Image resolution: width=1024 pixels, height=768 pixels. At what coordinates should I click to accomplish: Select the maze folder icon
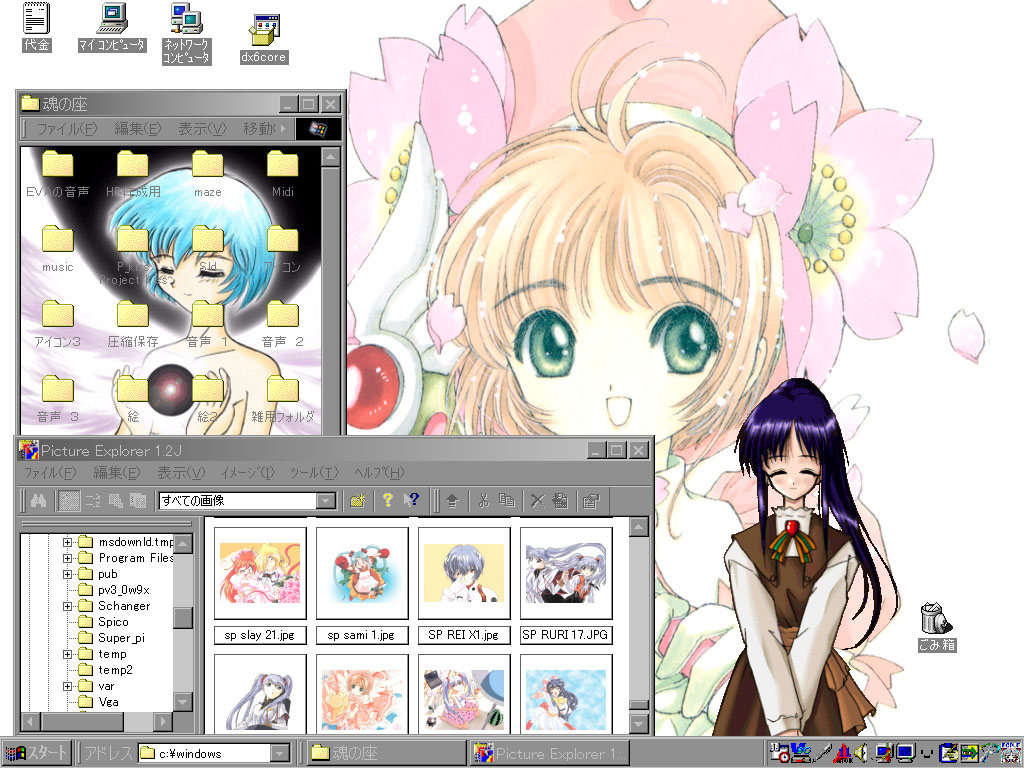click(208, 174)
